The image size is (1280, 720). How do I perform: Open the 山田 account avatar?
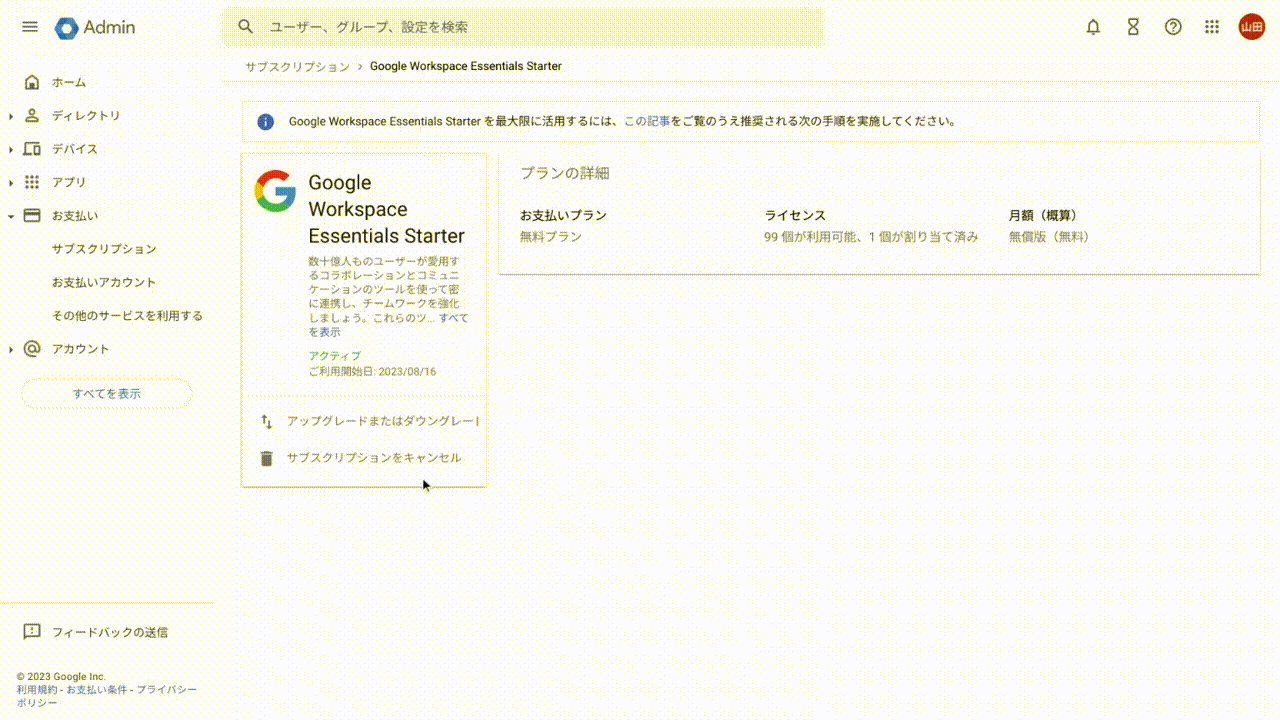[1251, 27]
